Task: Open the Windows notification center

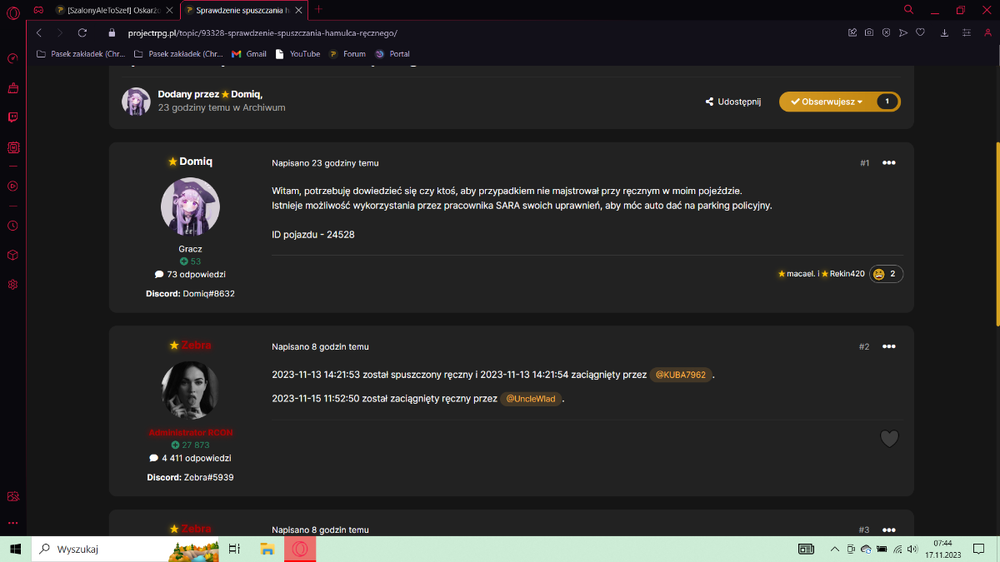Action: pos(978,549)
